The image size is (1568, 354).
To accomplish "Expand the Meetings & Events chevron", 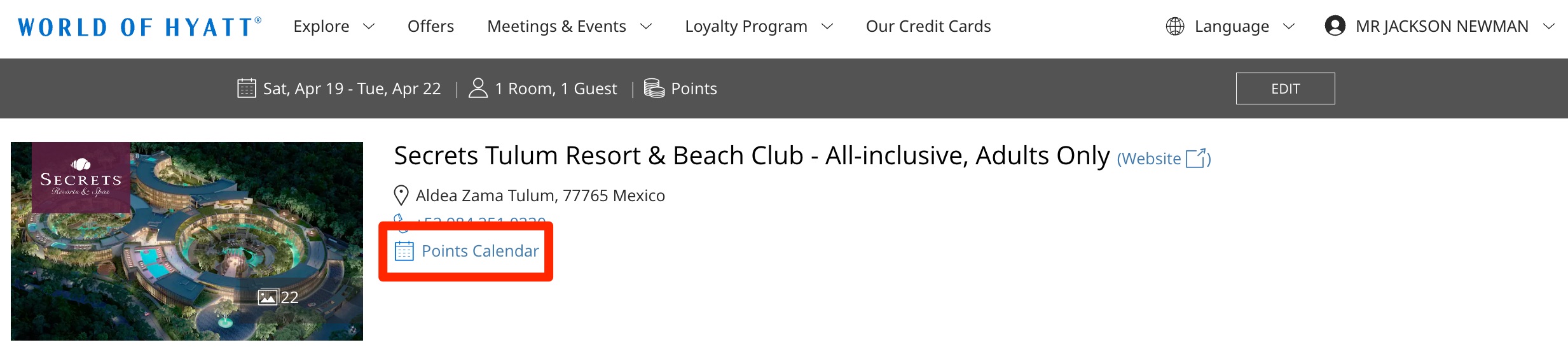I will [646, 27].
